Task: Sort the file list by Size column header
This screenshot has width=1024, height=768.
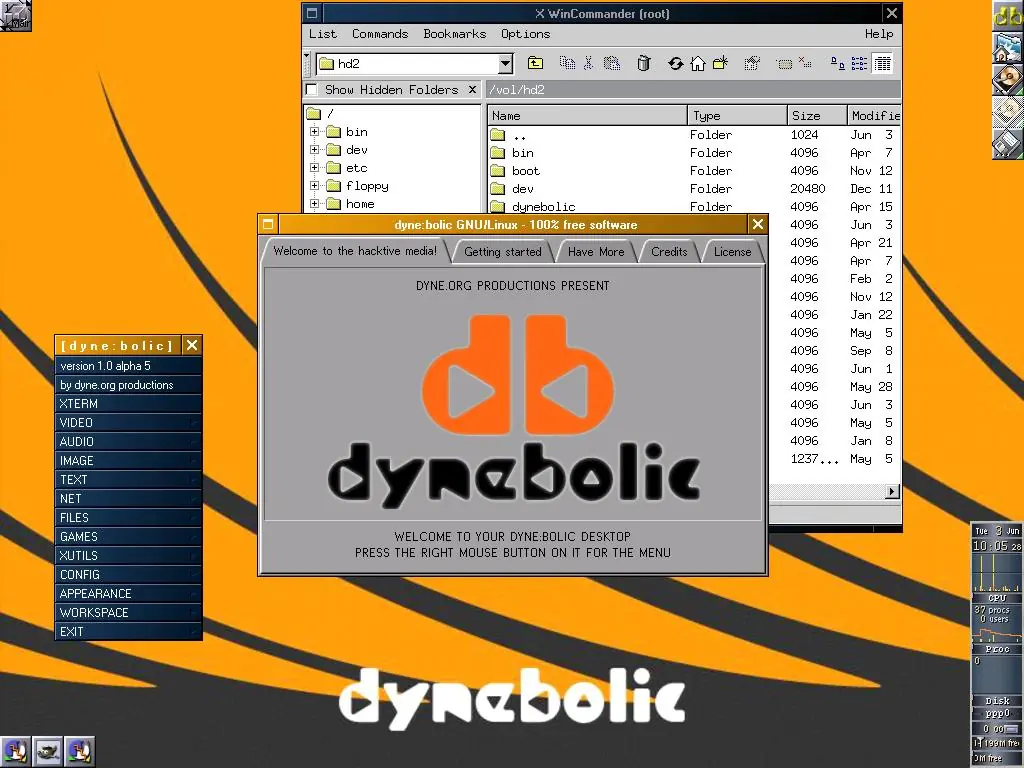Action: 816,116
